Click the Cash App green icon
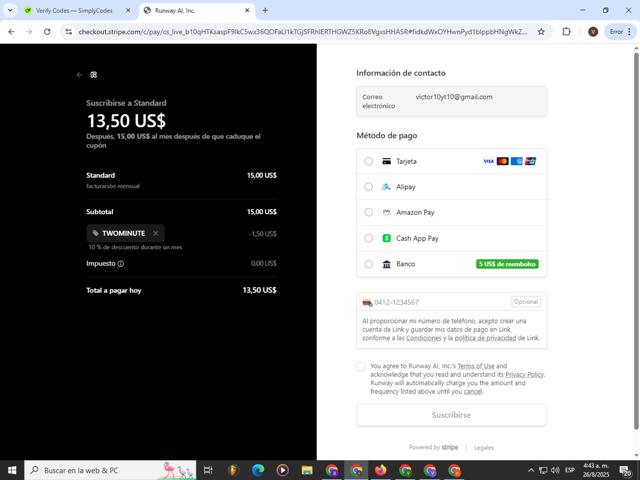 [387, 238]
